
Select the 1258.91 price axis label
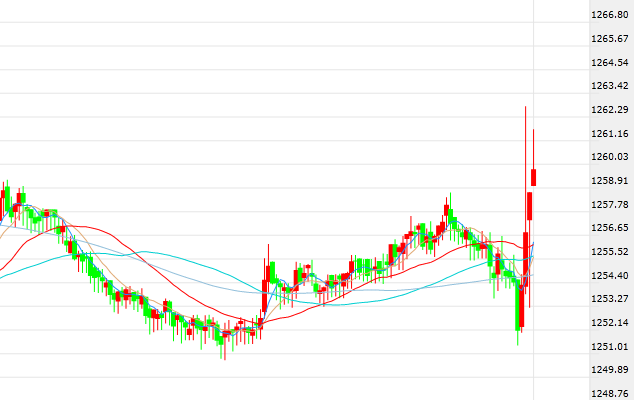click(x=609, y=181)
